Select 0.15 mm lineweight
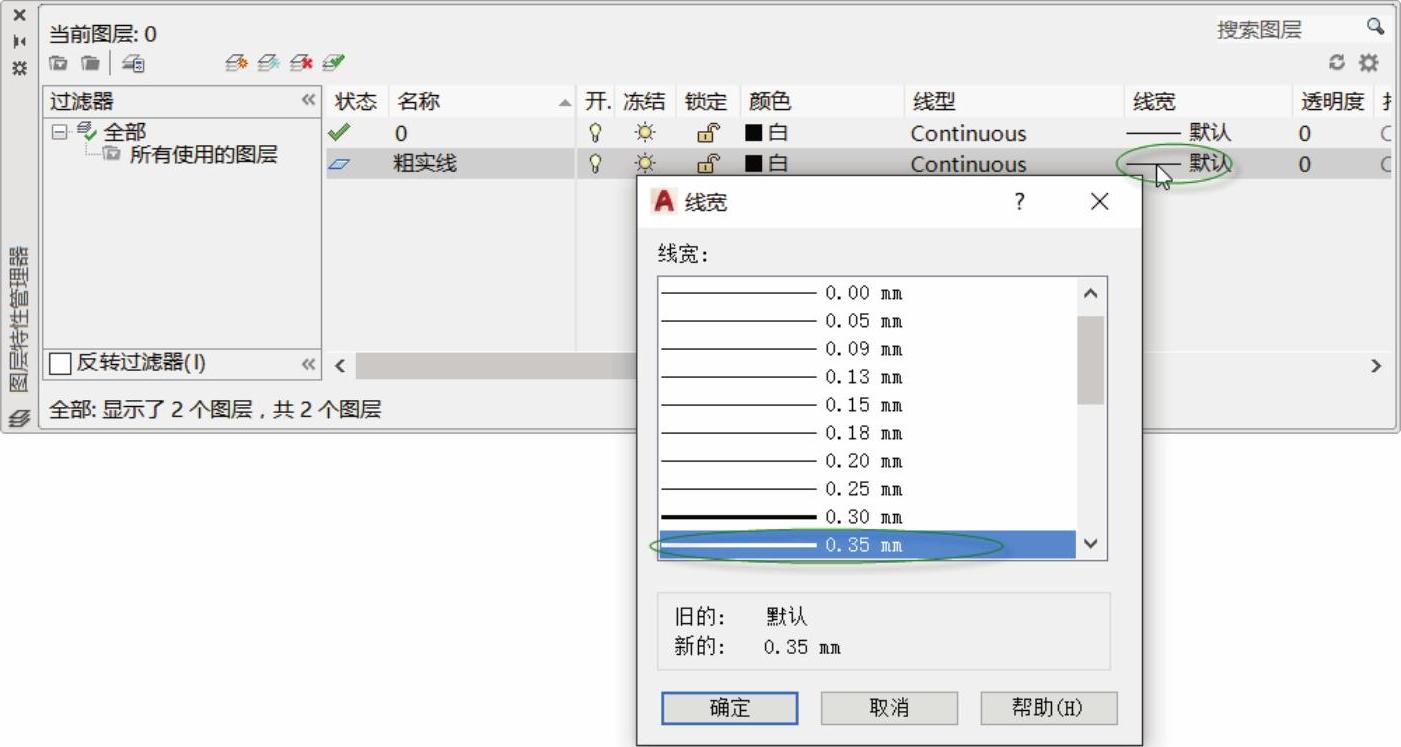The width and height of the screenshot is (1401, 747). 867,405
